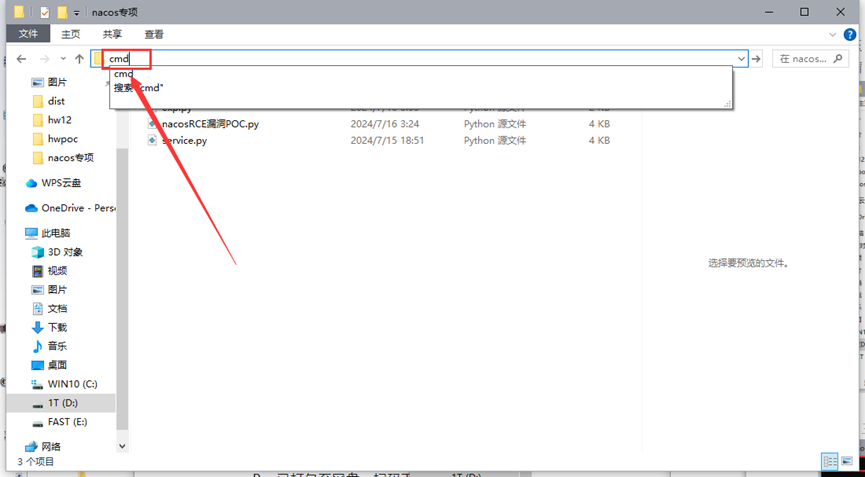Open the WPS云盘 cloud icon
Screen dimensions: 865x477
31,183
